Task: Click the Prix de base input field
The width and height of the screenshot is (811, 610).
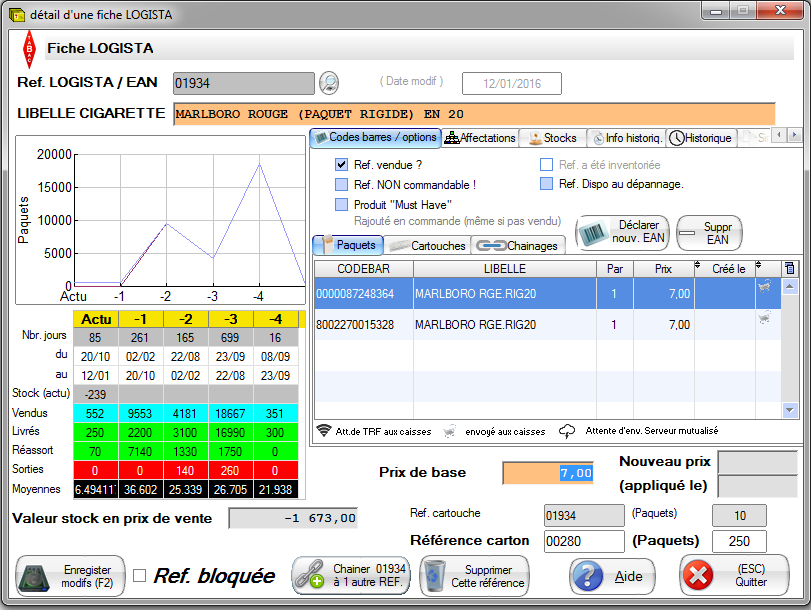Action: (547, 473)
